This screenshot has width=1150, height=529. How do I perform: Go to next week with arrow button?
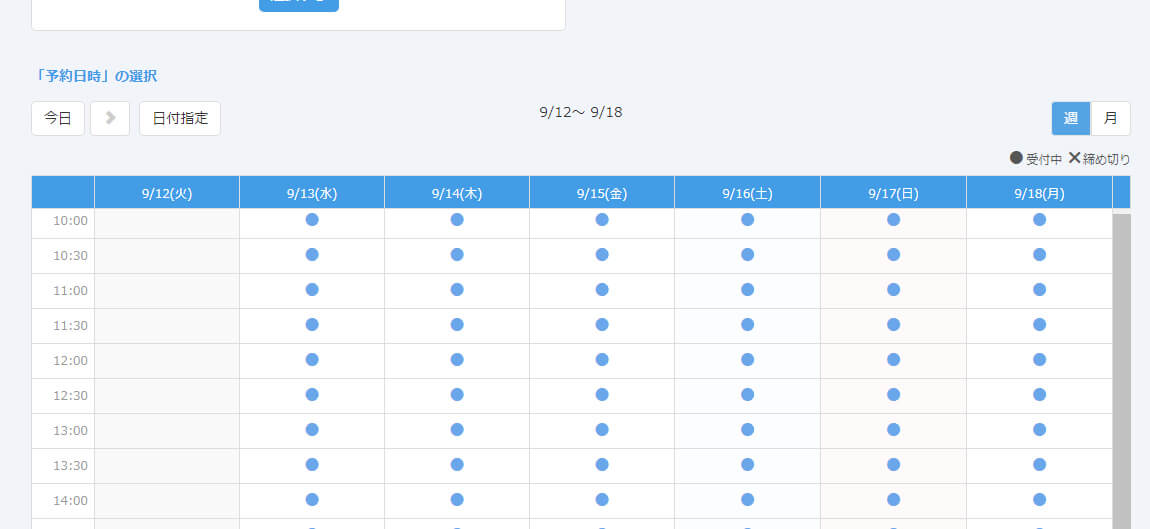click(x=110, y=118)
